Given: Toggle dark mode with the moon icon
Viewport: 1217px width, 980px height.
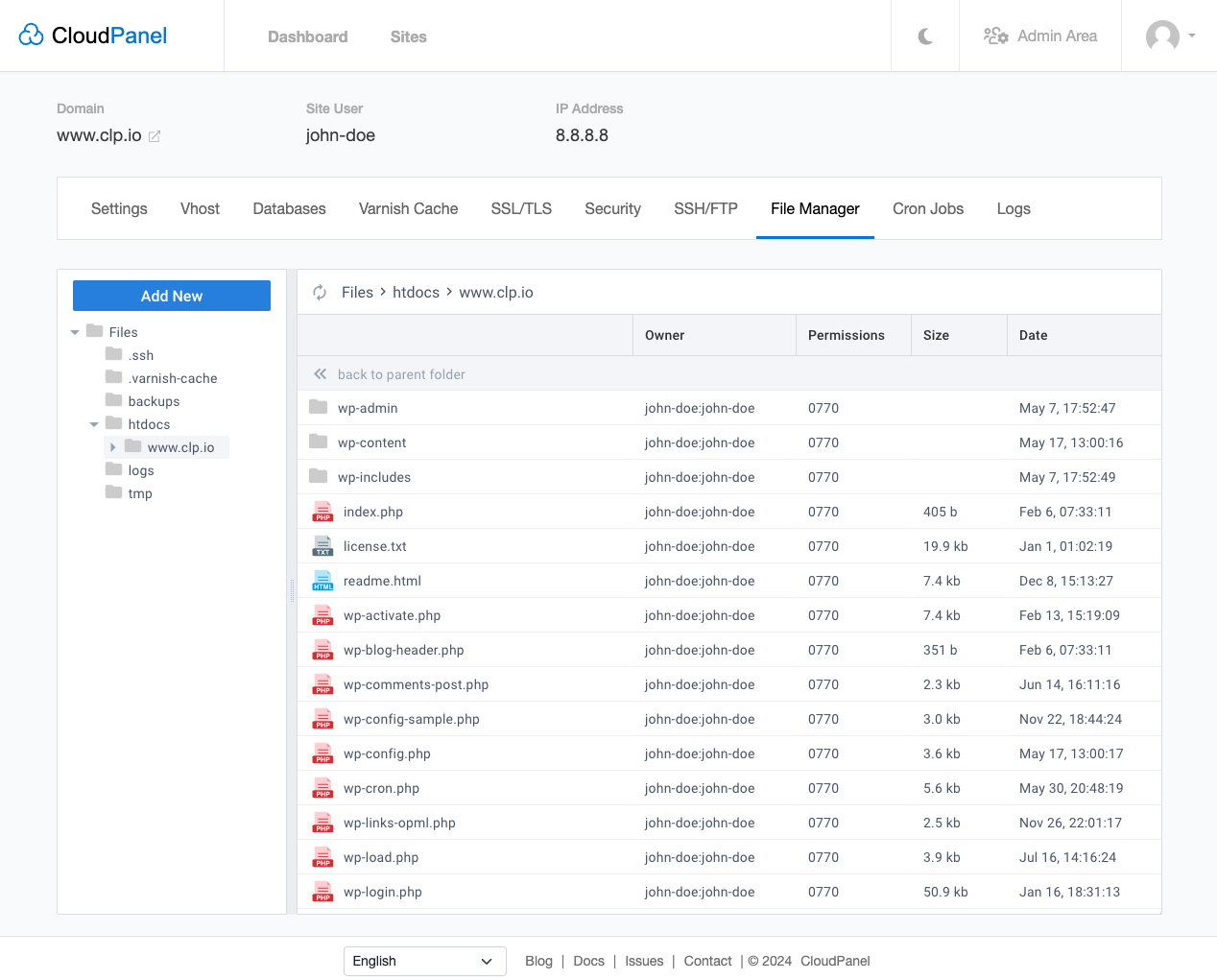Looking at the screenshot, I should coord(924,36).
